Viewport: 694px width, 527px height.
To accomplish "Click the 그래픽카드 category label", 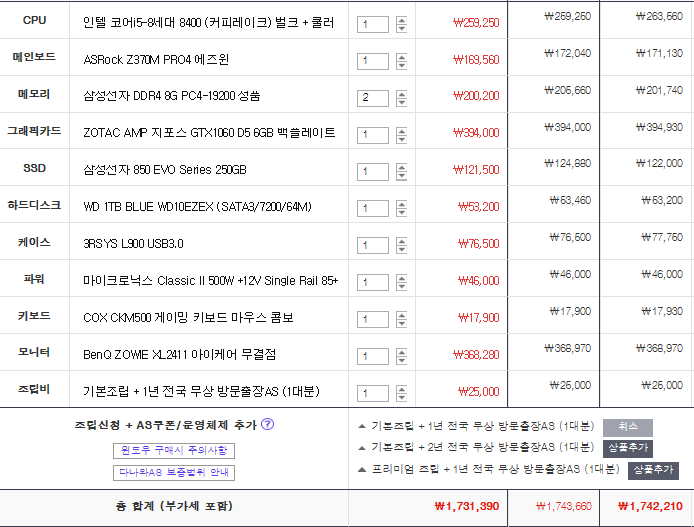I will pos(34,131).
